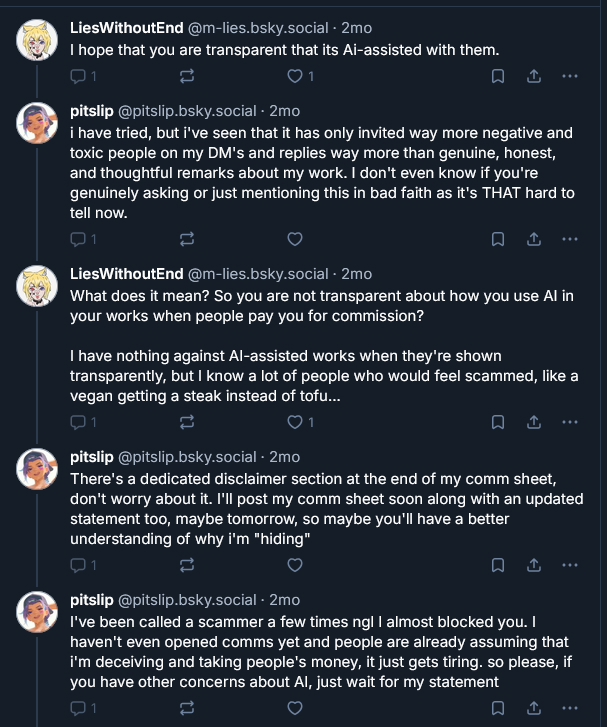
Task: Repost pitslip's comm sheet disclaimer post
Action: (x=187, y=565)
